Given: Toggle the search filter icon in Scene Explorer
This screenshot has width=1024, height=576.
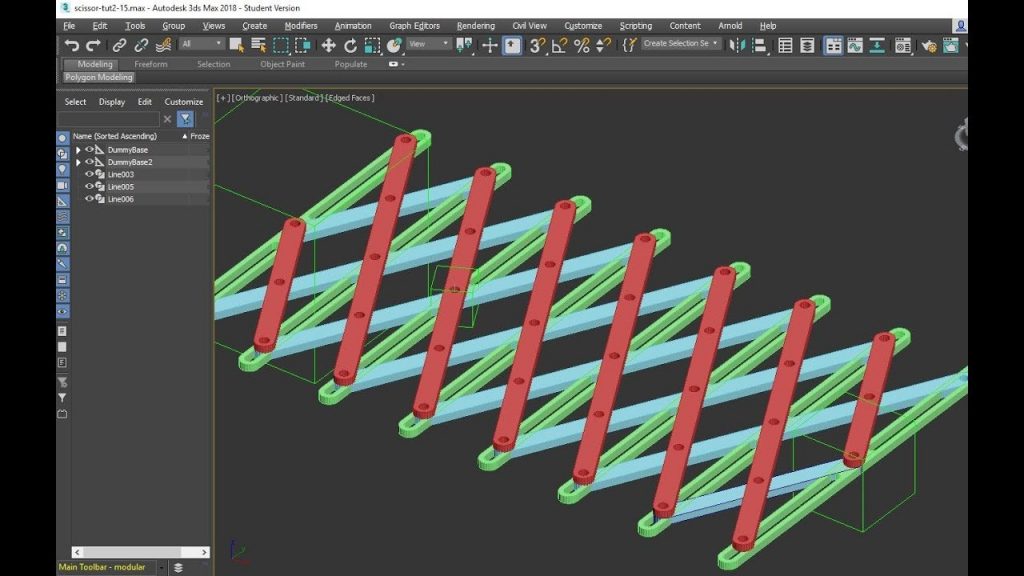Looking at the screenshot, I should (185, 118).
